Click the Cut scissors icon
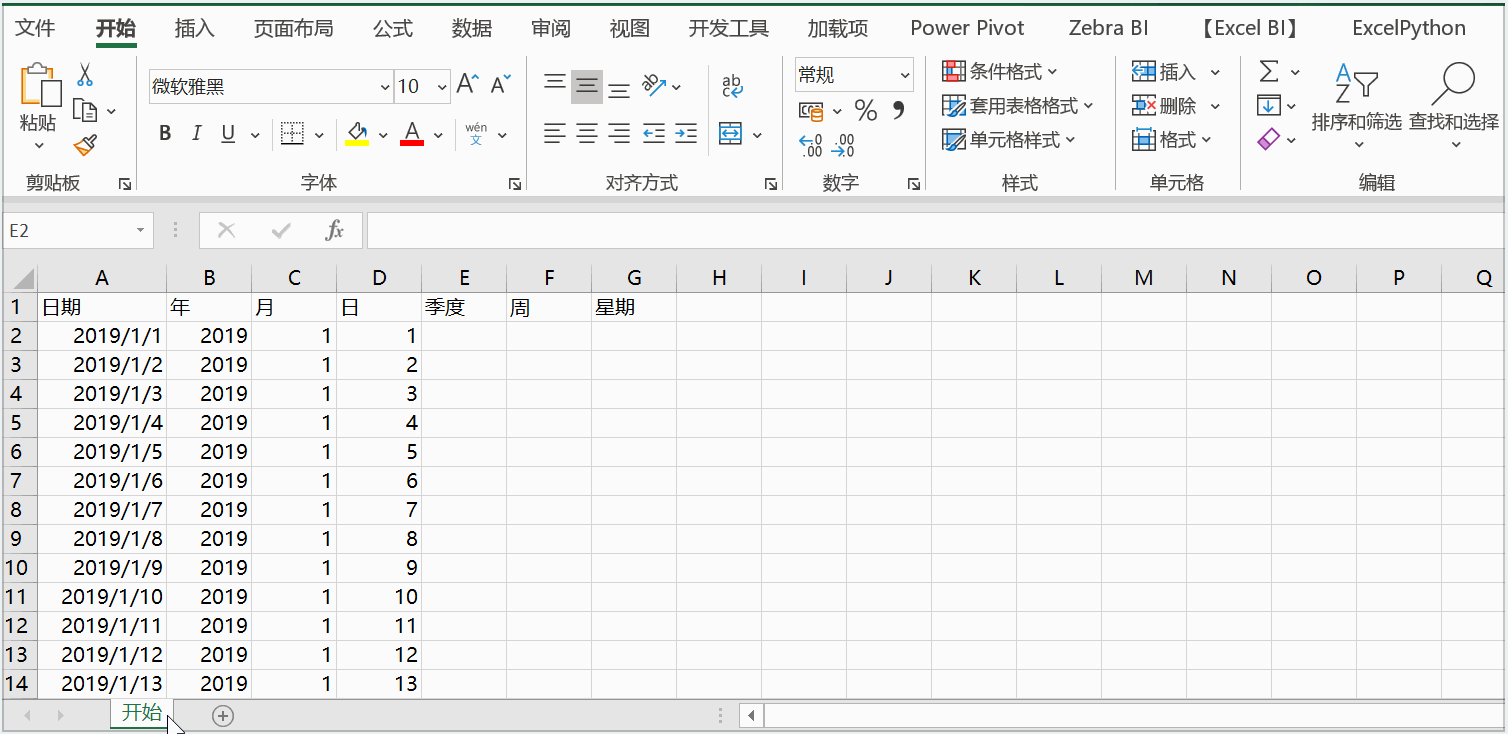1508x734 pixels. point(85,74)
